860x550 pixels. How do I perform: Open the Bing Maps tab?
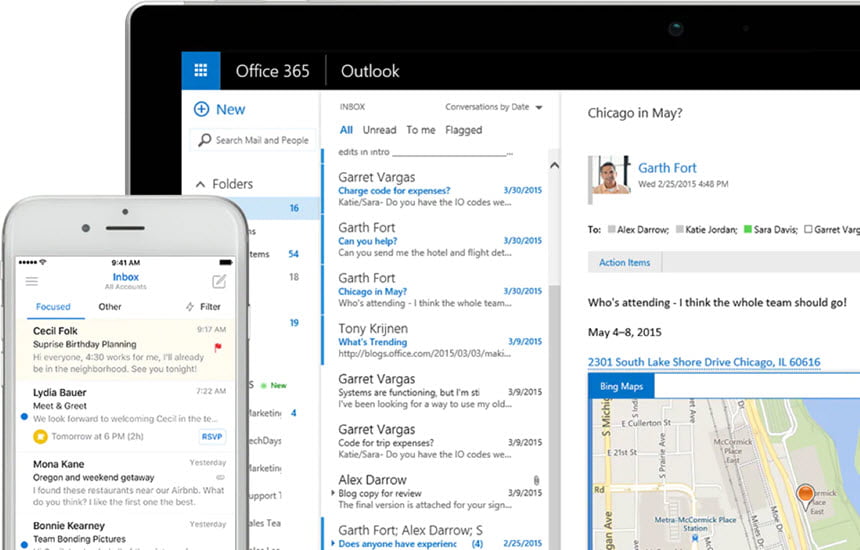pos(621,386)
